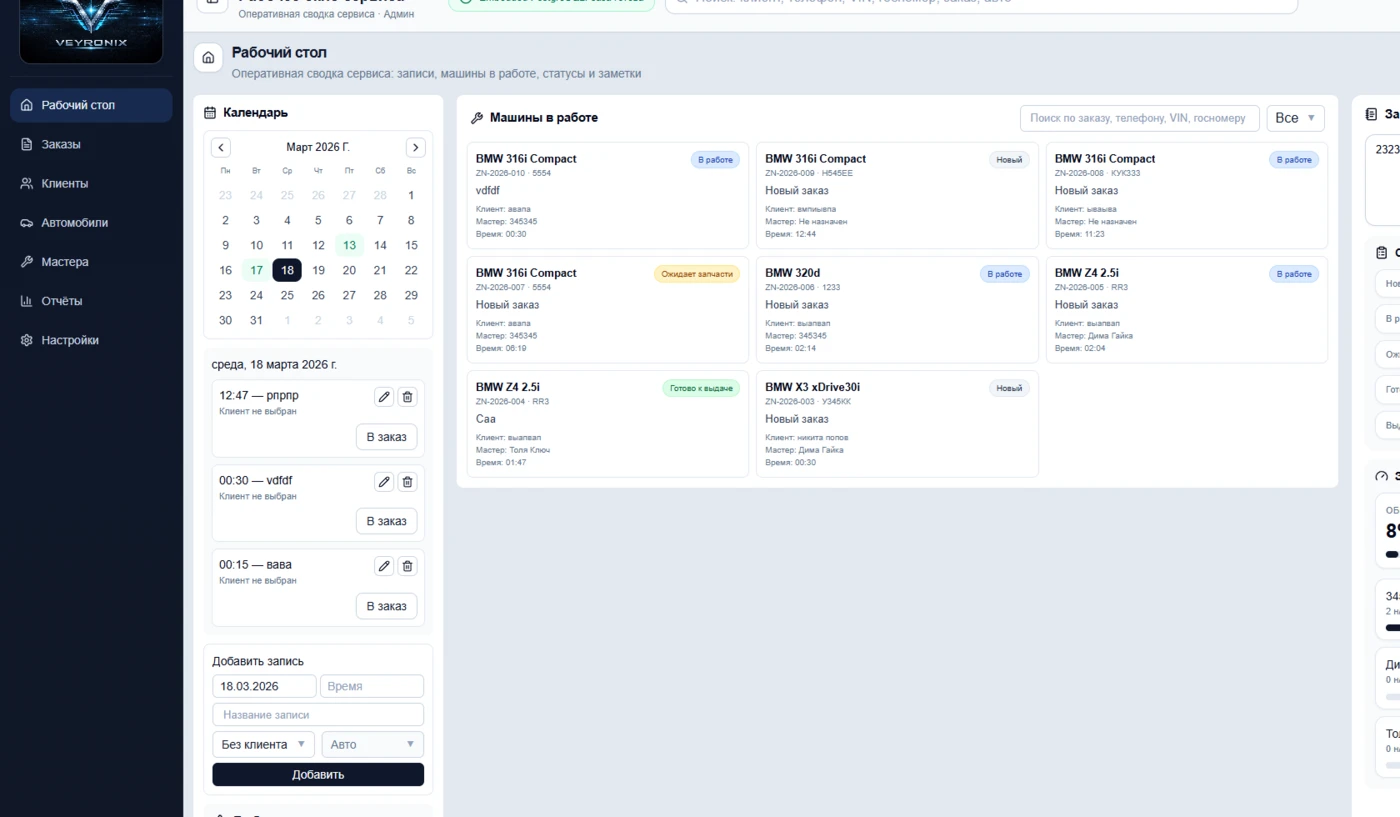Open the BMW X3 xDrive30i order card
Viewport: 1400px width, 817px height.
click(897, 424)
